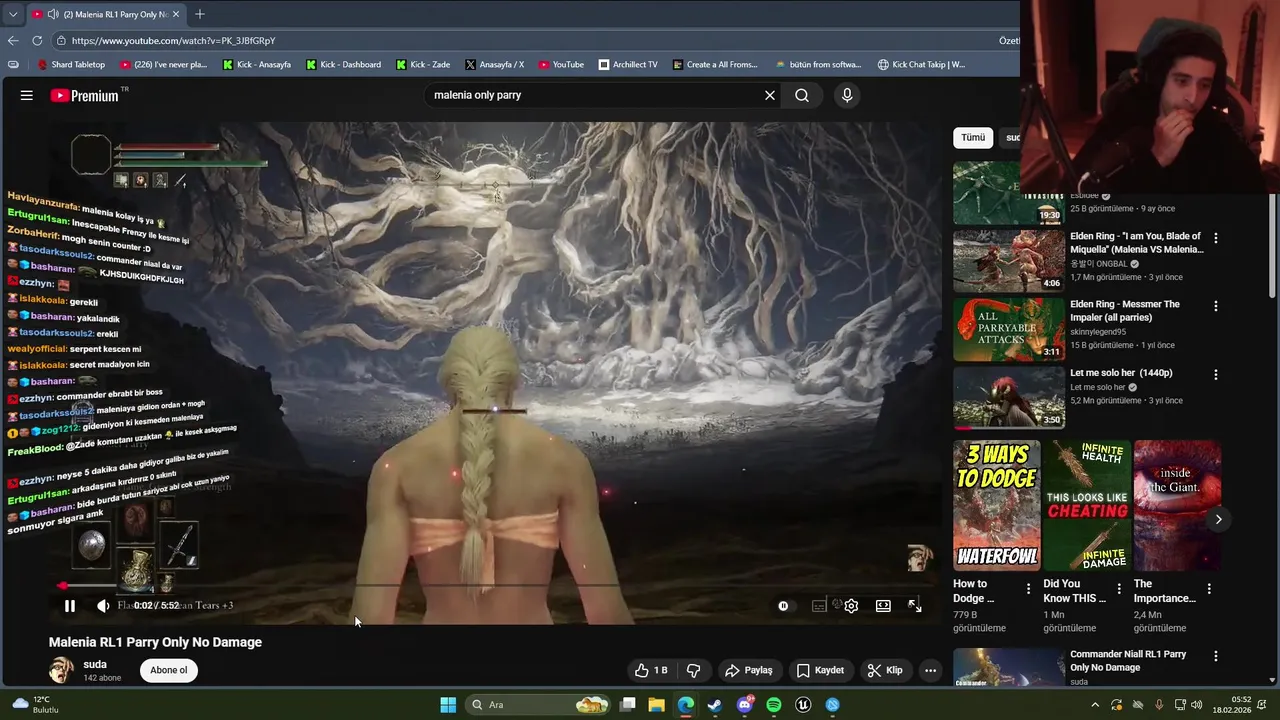The height and width of the screenshot is (720, 1280).
Task: Open the suda channel name link
Action: [x=95, y=664]
